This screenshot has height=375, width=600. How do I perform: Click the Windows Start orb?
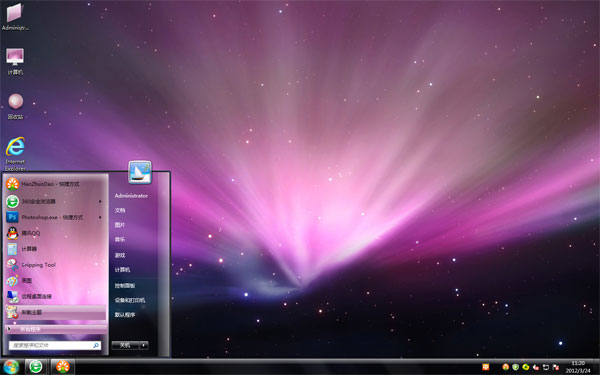(11, 367)
